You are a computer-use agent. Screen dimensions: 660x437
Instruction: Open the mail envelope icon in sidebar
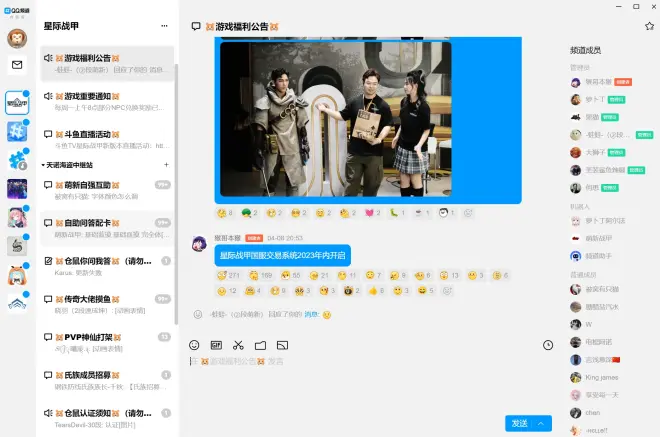[17, 65]
